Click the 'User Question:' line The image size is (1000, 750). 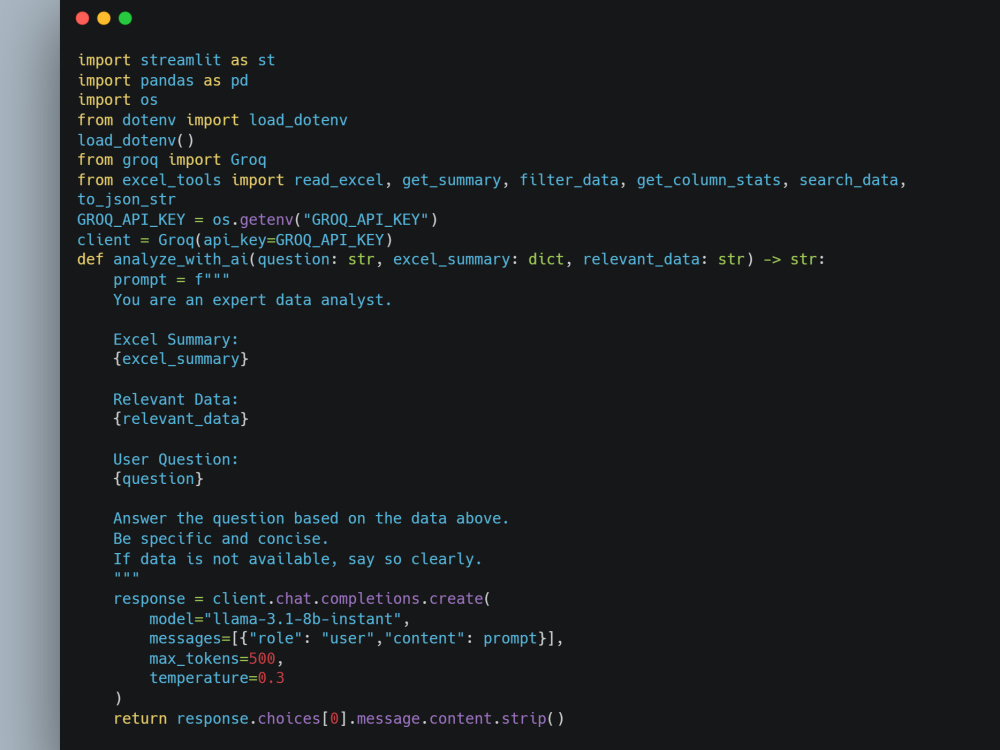tap(176, 459)
